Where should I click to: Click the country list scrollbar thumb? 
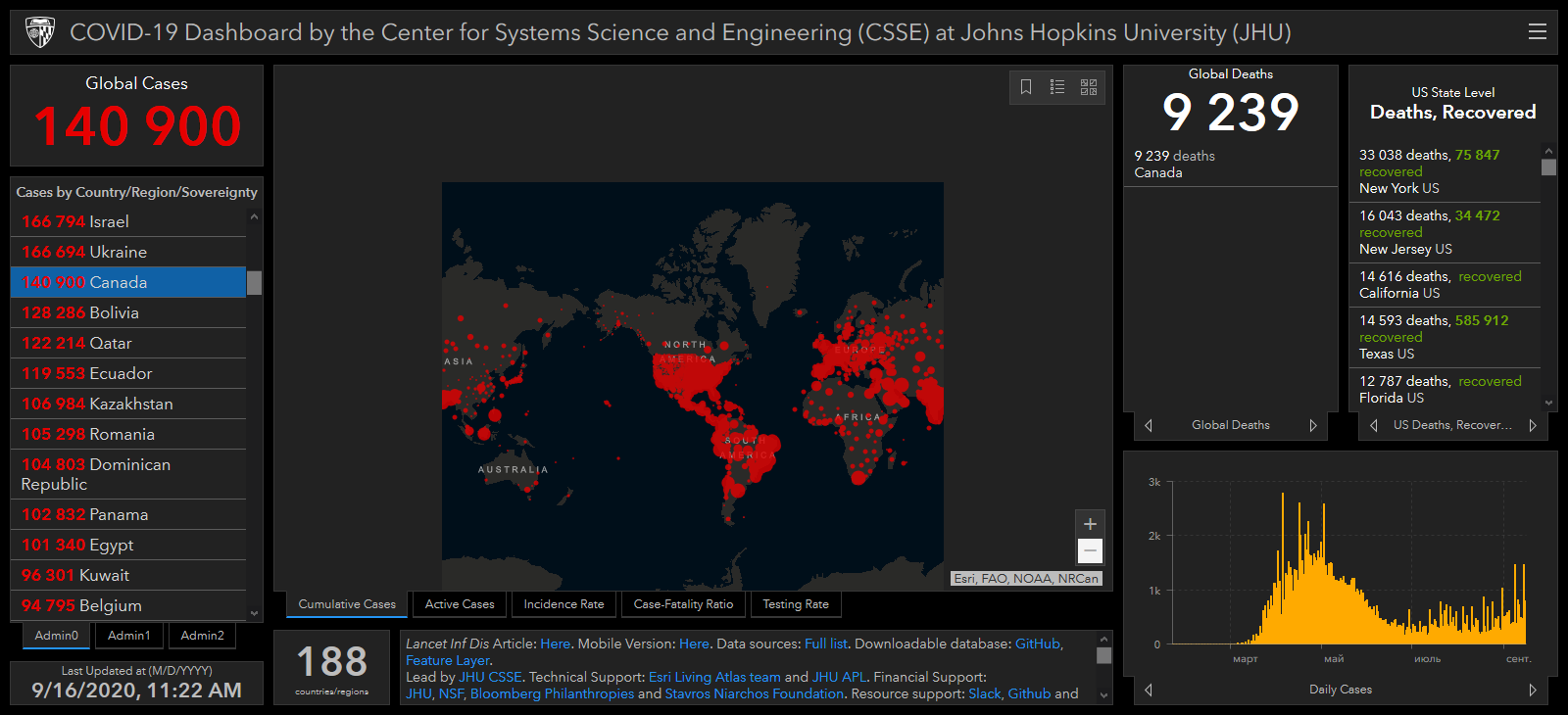255,282
